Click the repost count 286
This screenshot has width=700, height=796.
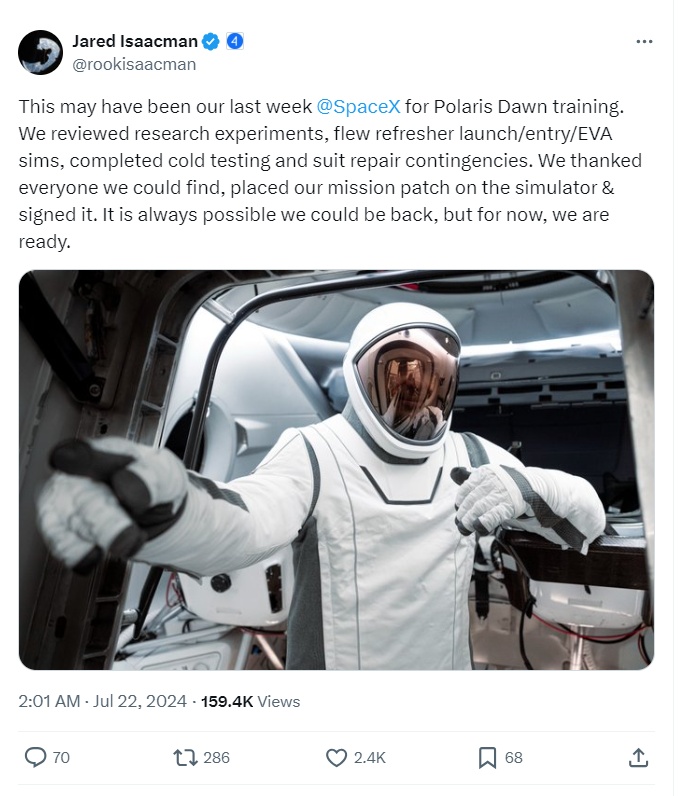pyautogui.click(x=216, y=758)
